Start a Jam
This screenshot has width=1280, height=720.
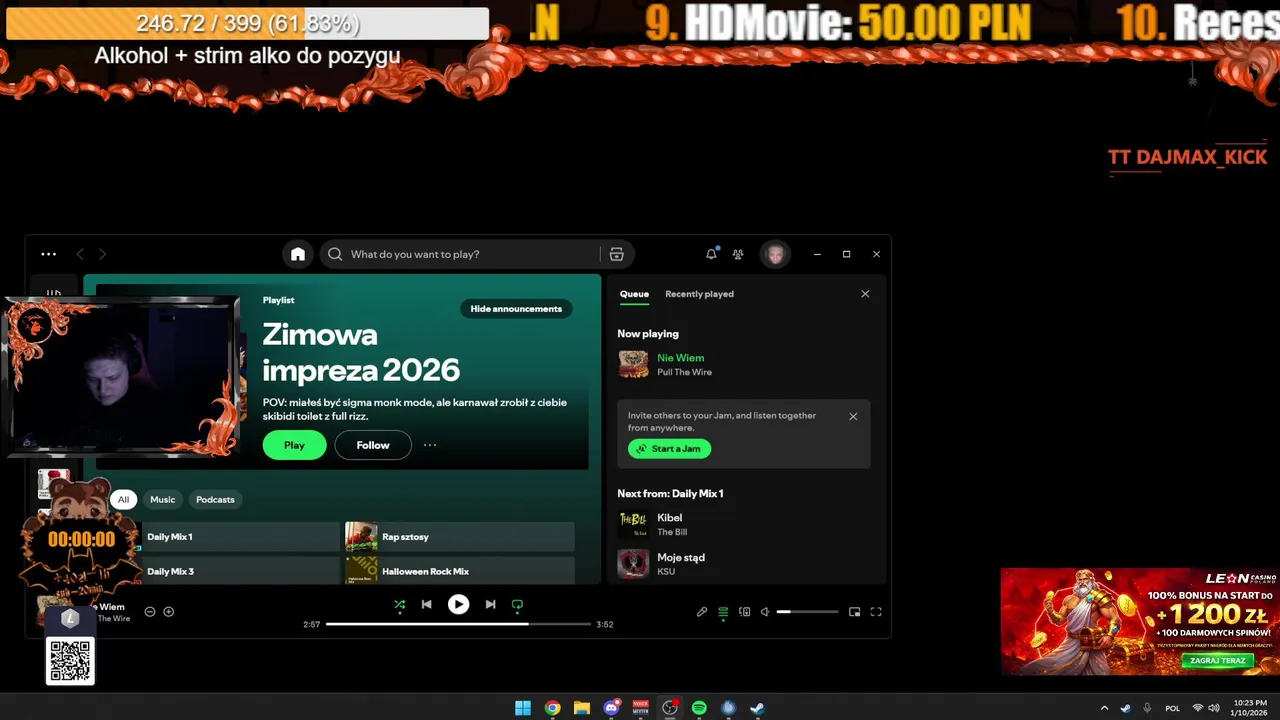tap(669, 449)
